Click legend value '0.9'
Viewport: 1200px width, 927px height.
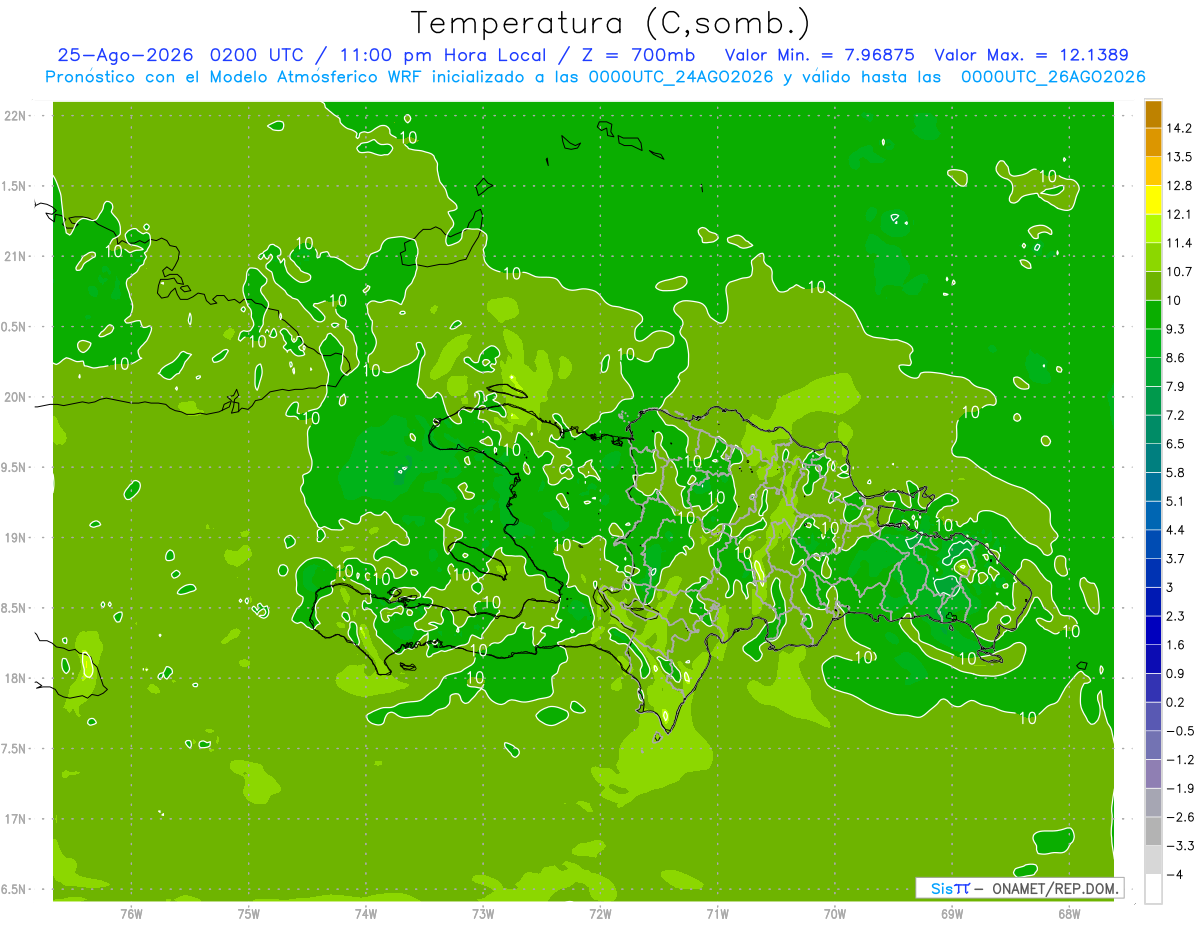pos(1175,674)
